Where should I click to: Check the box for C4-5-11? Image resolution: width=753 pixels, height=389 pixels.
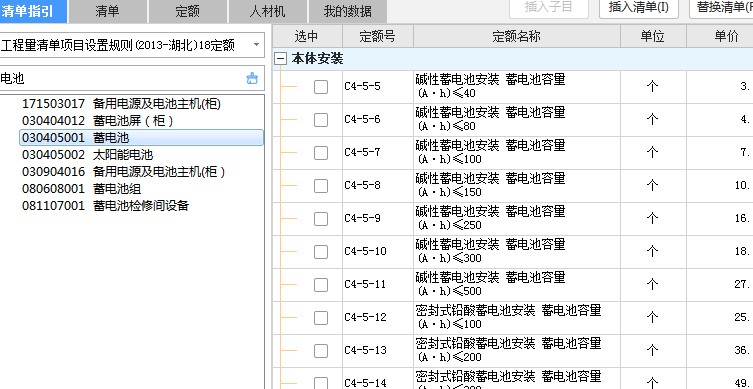point(321,285)
